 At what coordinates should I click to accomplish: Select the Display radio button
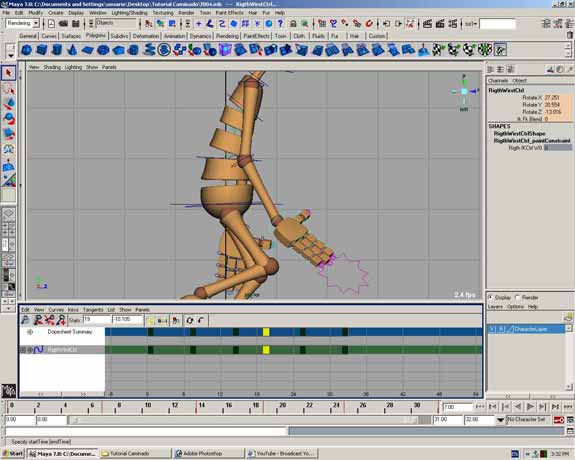[490, 297]
